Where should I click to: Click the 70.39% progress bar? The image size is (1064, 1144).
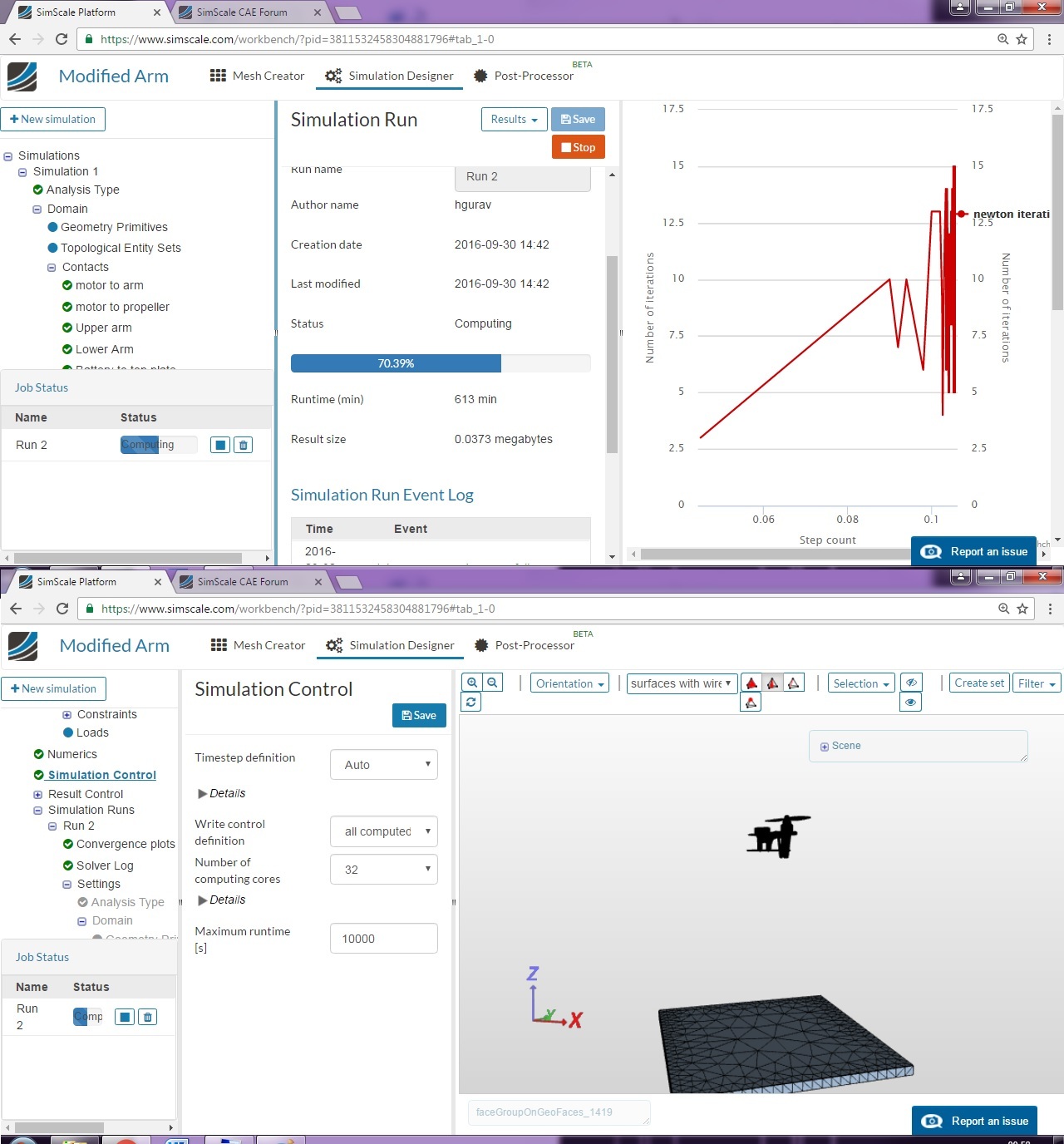click(x=397, y=363)
